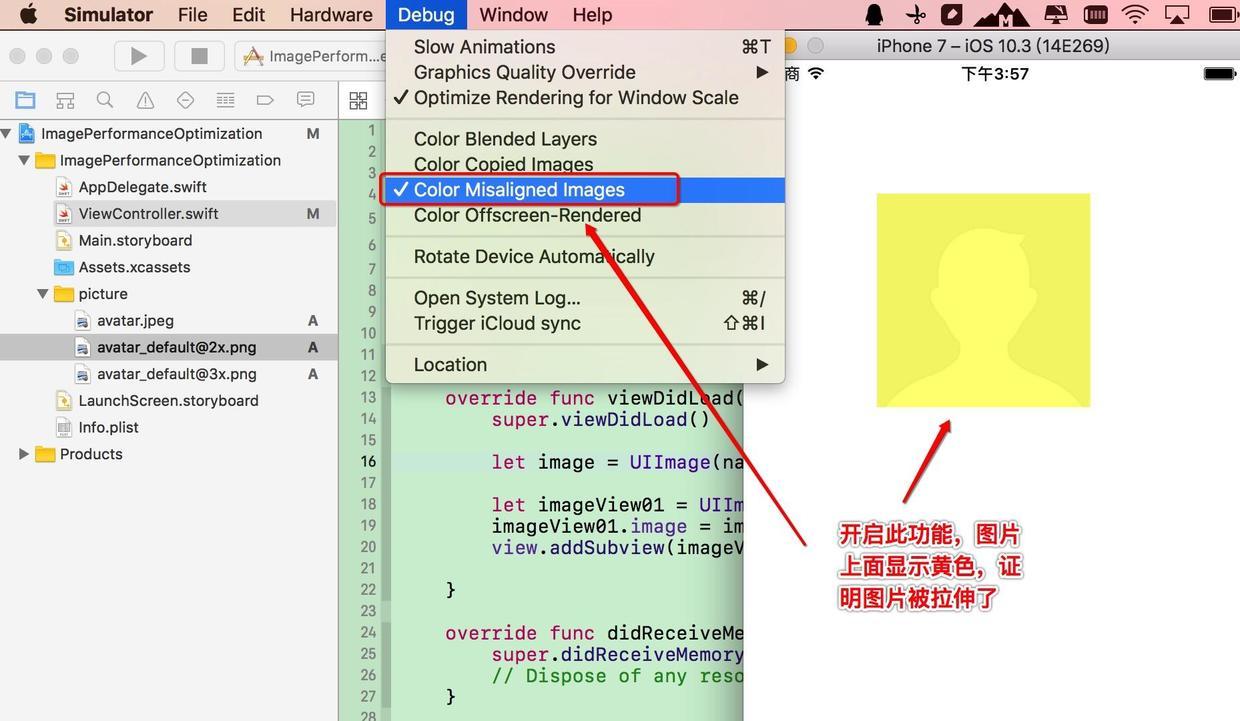1240x721 pixels.
Task: Select AppDelegate.swift in the navigator
Action: click(142, 187)
